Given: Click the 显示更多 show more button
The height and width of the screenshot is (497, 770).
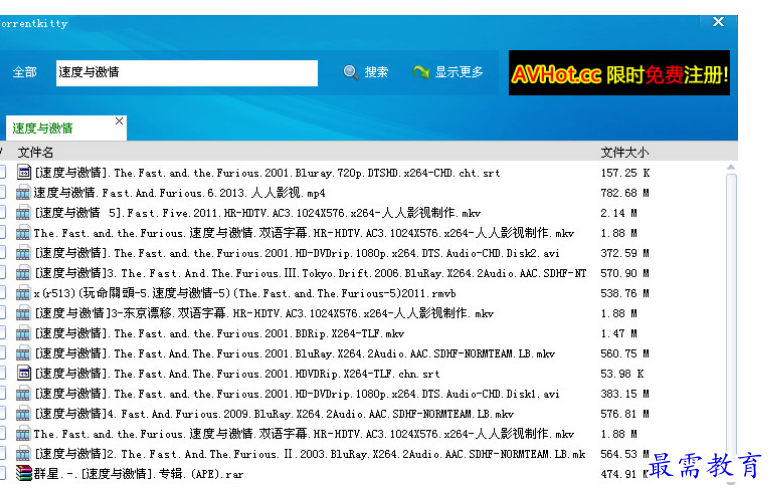Looking at the screenshot, I should point(448,72).
